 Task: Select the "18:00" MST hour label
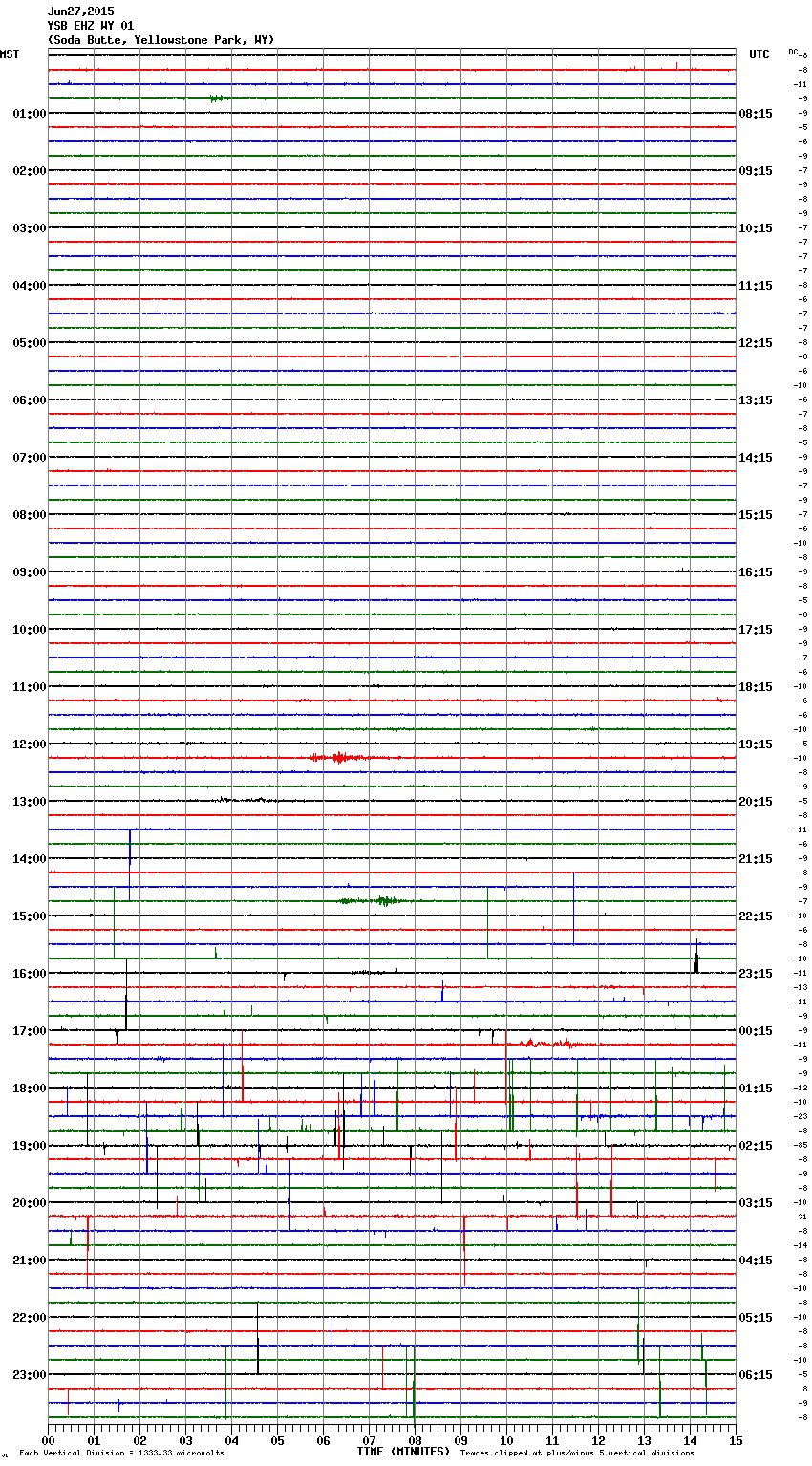click(x=29, y=1089)
